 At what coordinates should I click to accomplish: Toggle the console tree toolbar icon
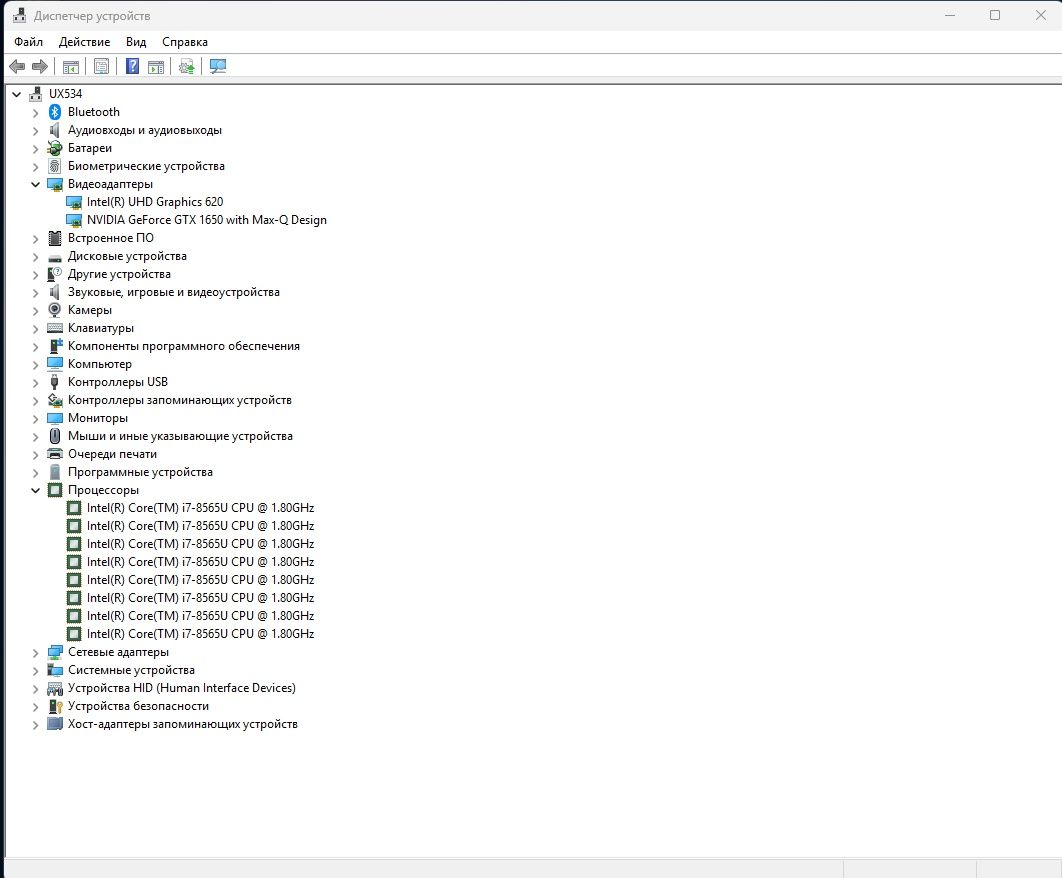70,66
